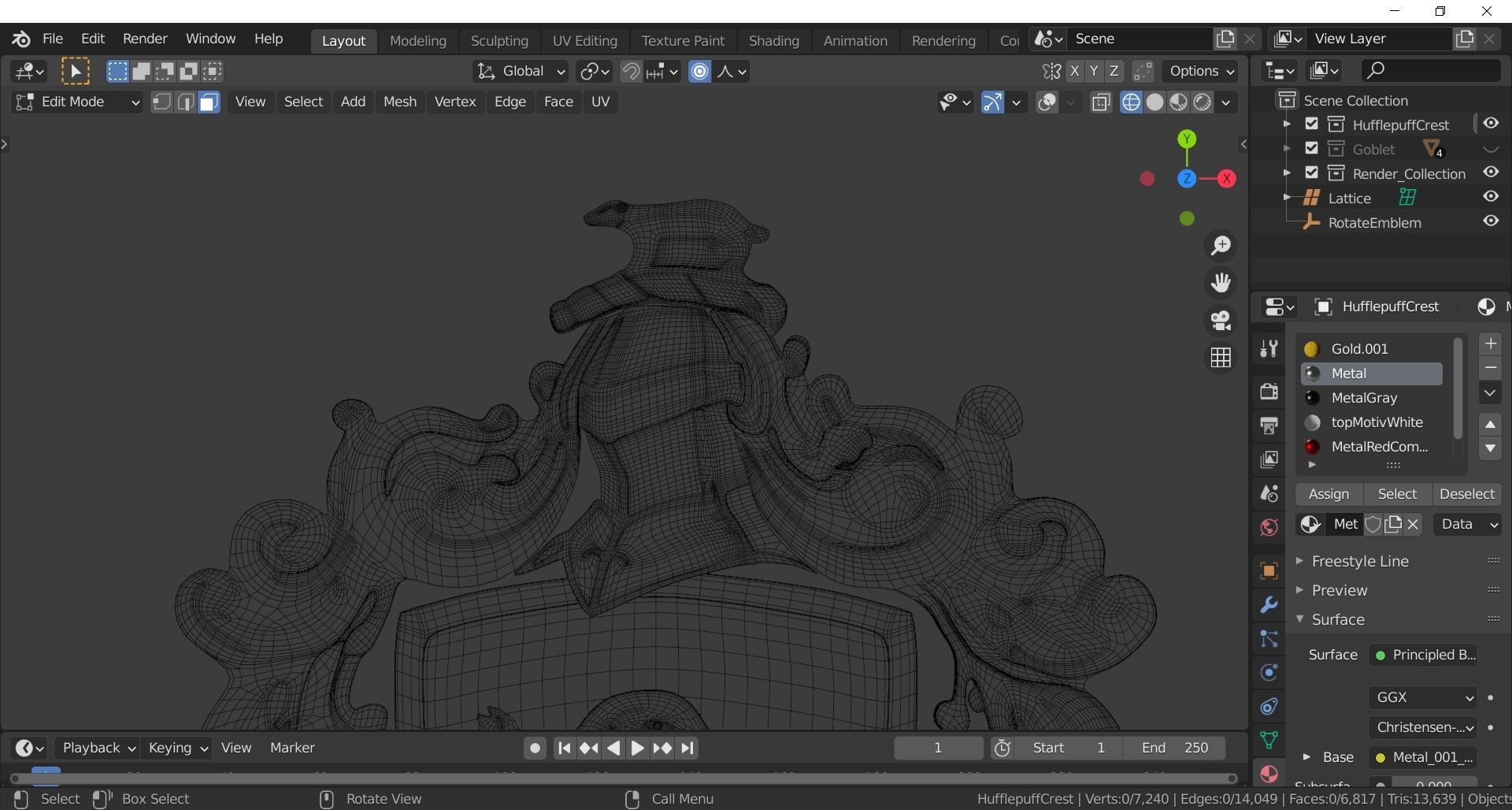Move material slot up

point(1490,424)
